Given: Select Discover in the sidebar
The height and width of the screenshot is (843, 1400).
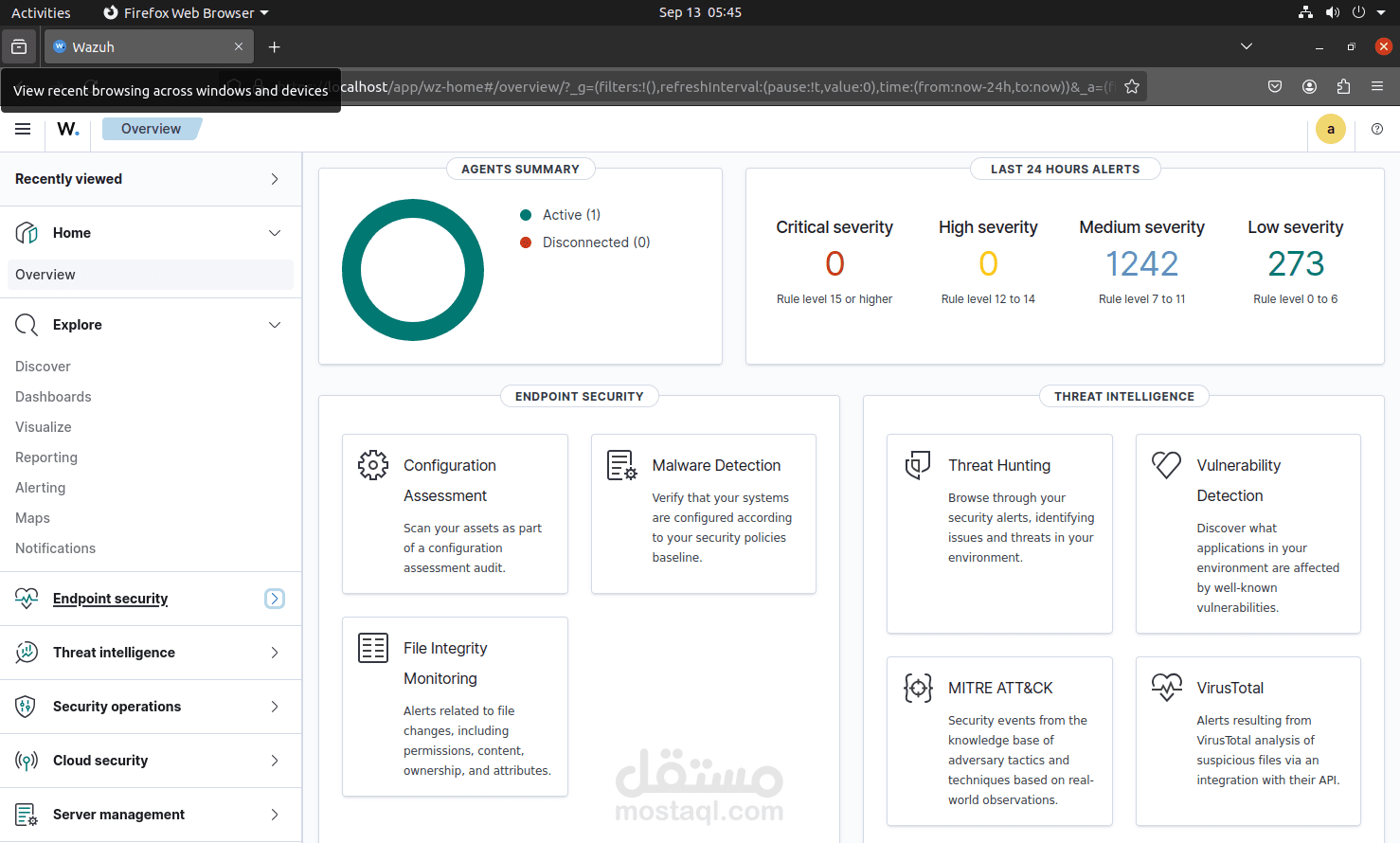Looking at the screenshot, I should click(x=43, y=367).
